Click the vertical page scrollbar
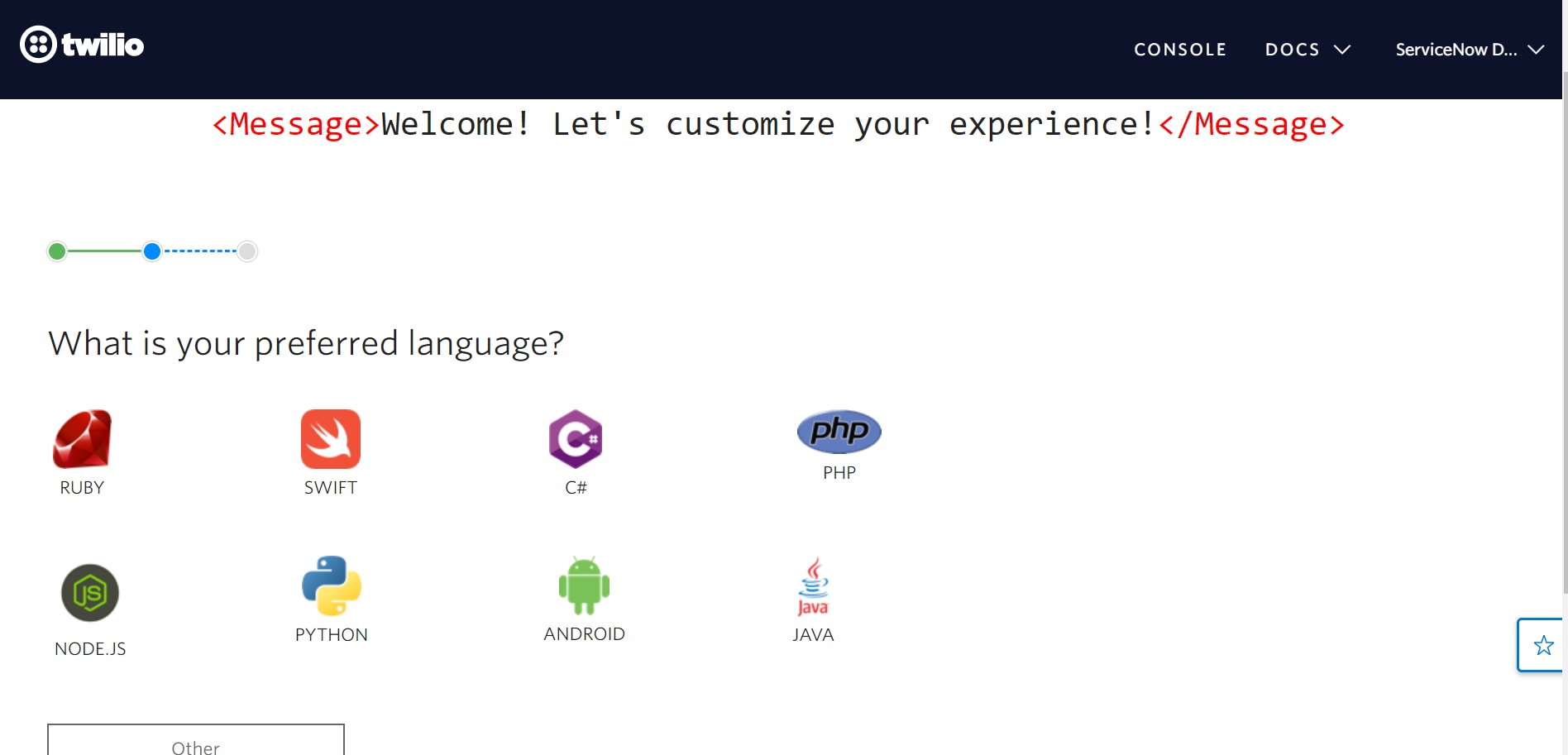 click(x=1565, y=331)
